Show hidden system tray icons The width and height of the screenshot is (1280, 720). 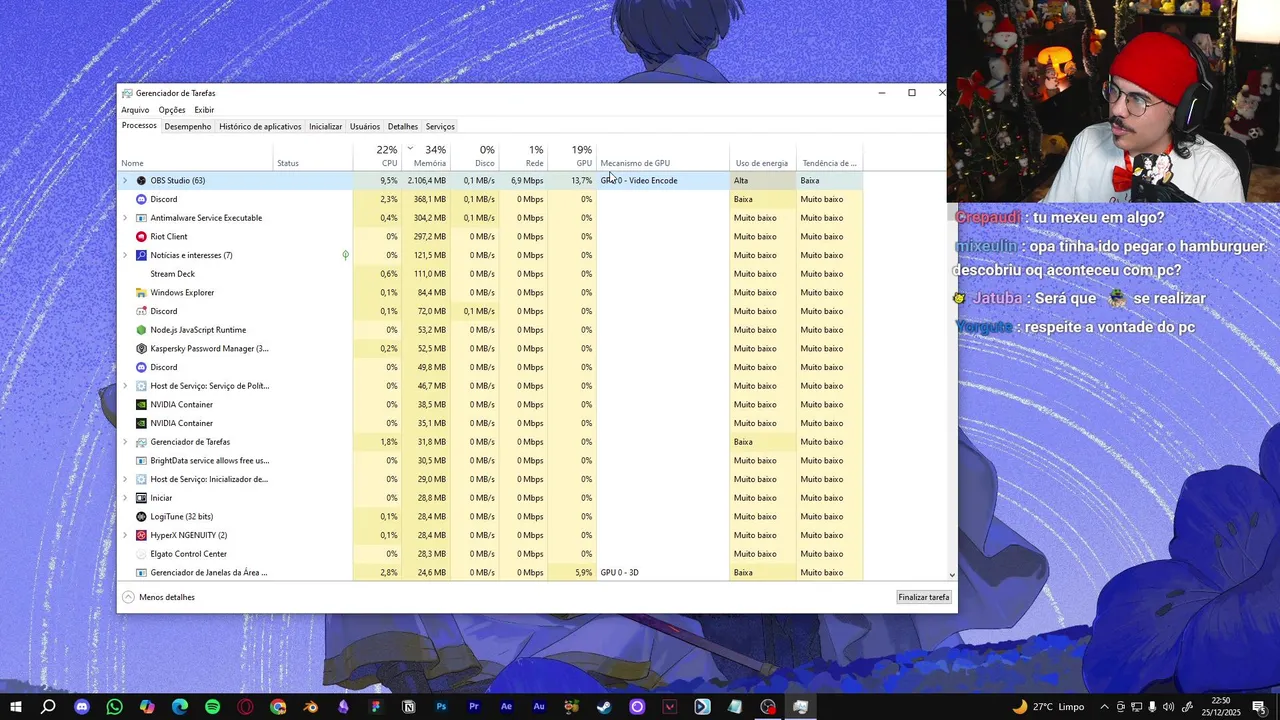pyautogui.click(x=1104, y=707)
